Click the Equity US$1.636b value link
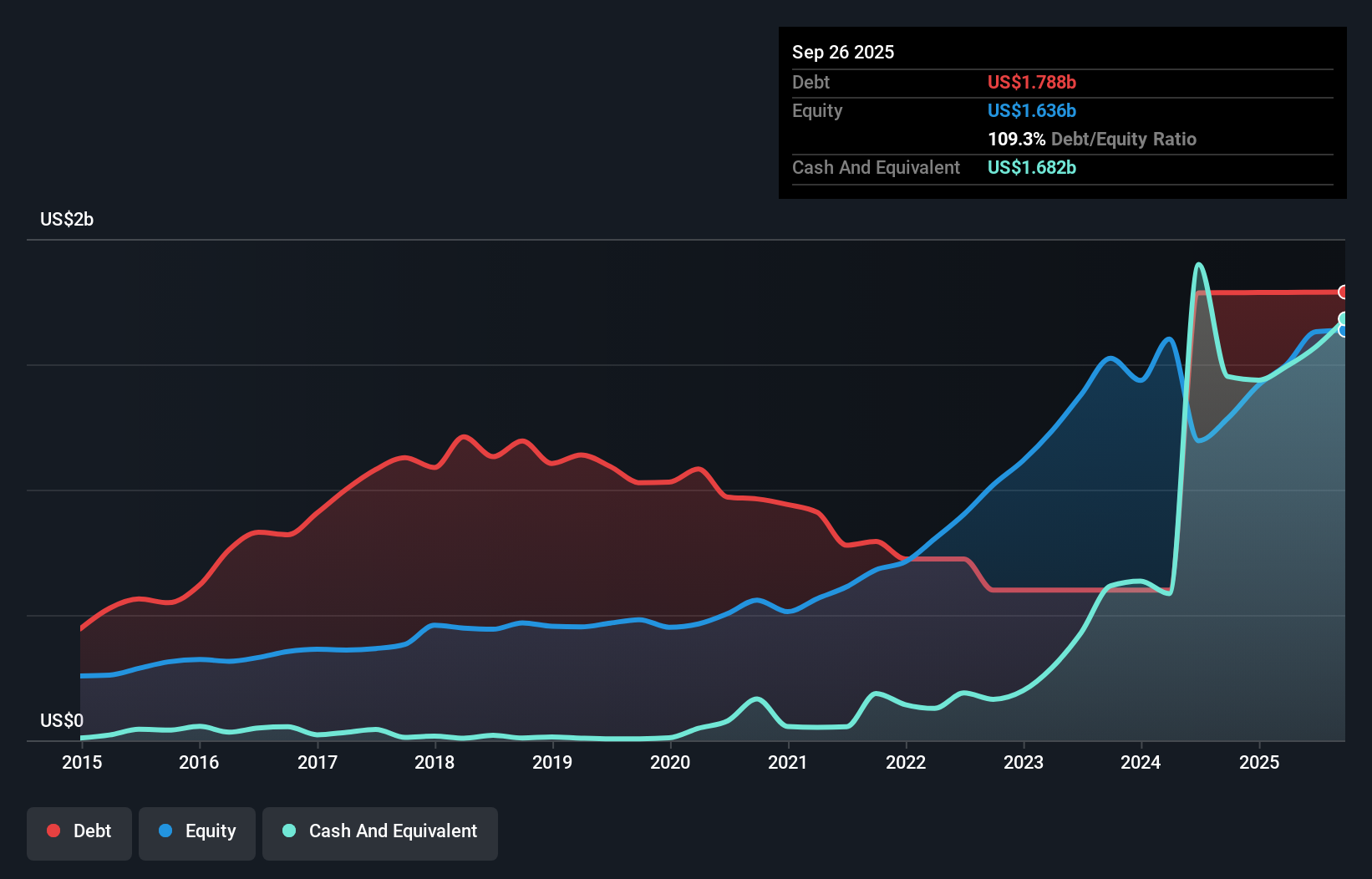Image resolution: width=1372 pixels, height=879 pixels. (x=1032, y=110)
